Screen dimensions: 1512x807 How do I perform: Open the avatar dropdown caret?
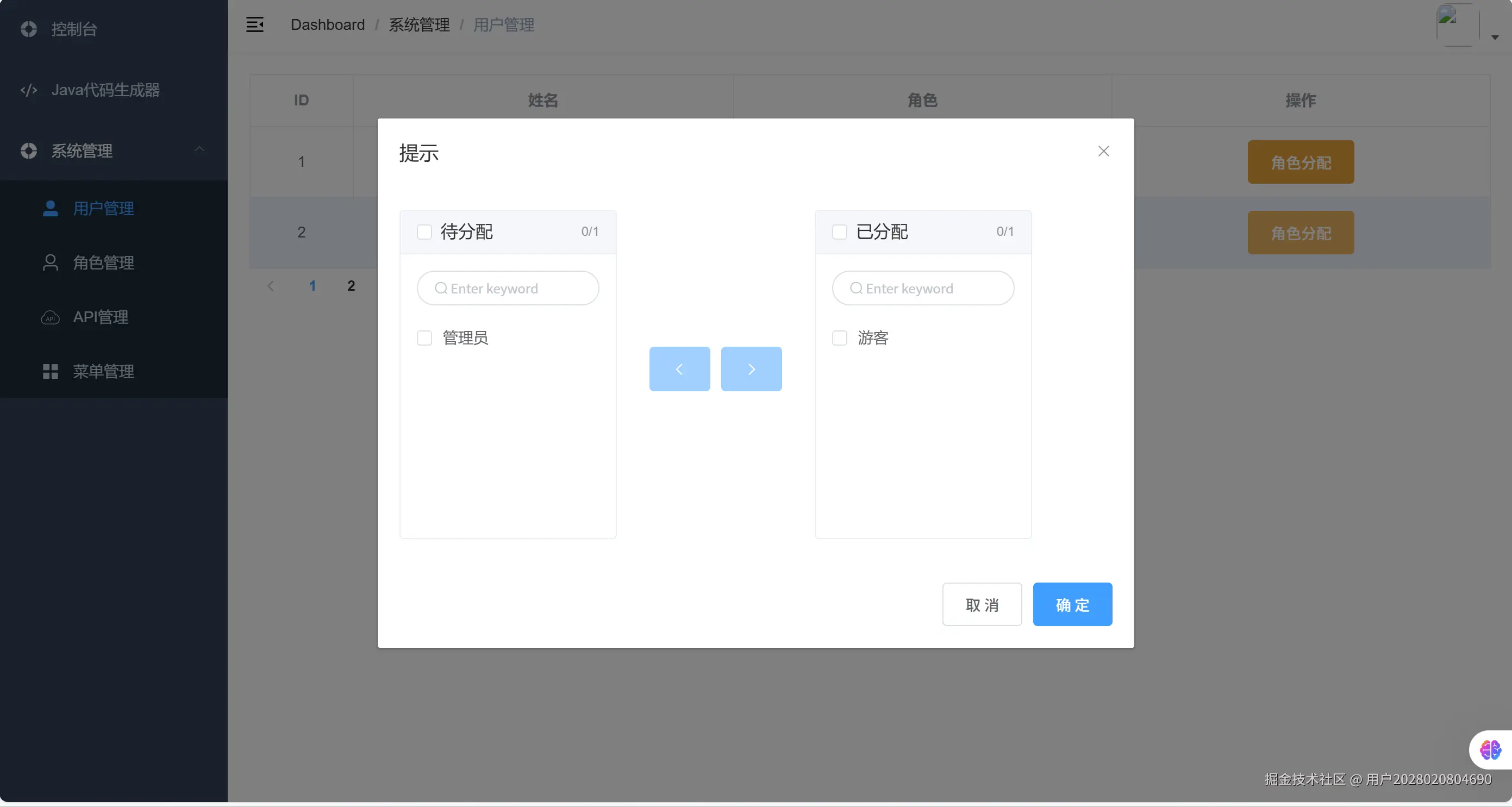click(1495, 37)
